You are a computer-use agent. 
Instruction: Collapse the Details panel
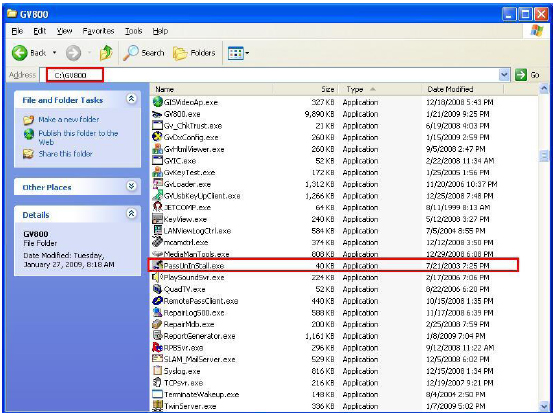point(131,213)
